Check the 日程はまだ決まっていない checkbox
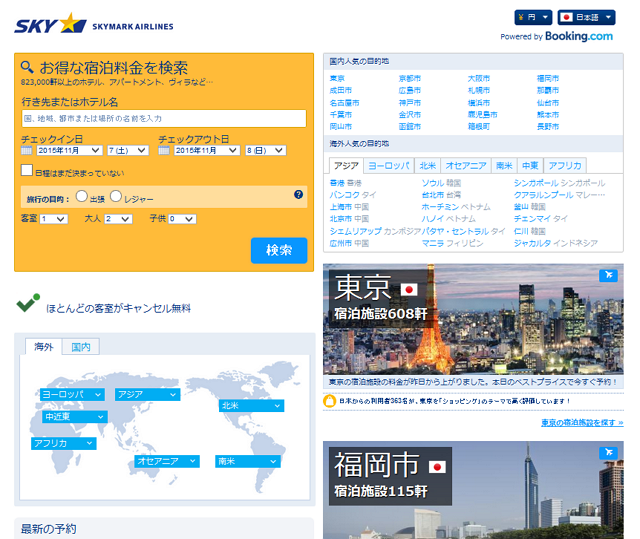 tap(27, 170)
